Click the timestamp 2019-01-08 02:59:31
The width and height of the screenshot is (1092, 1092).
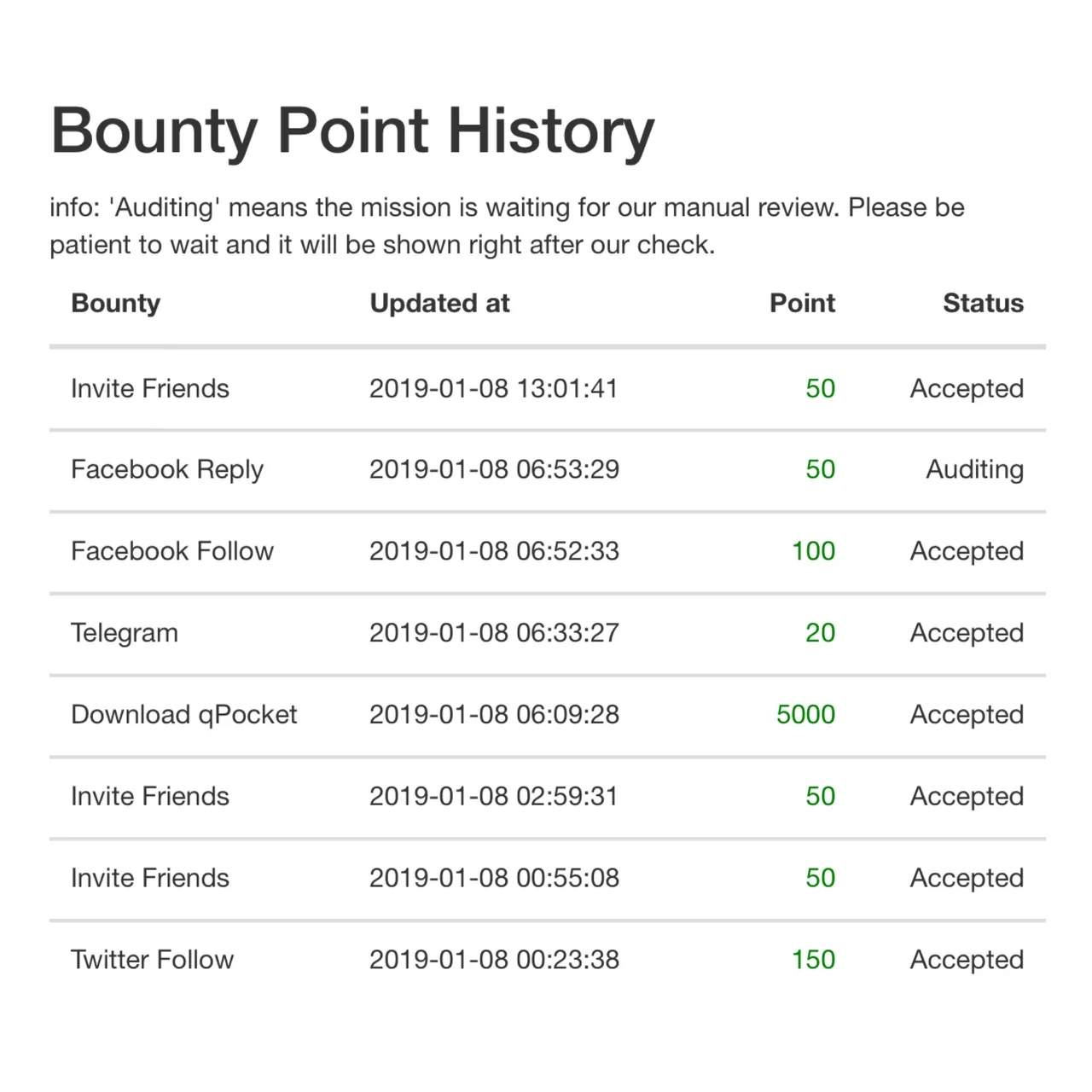click(493, 796)
